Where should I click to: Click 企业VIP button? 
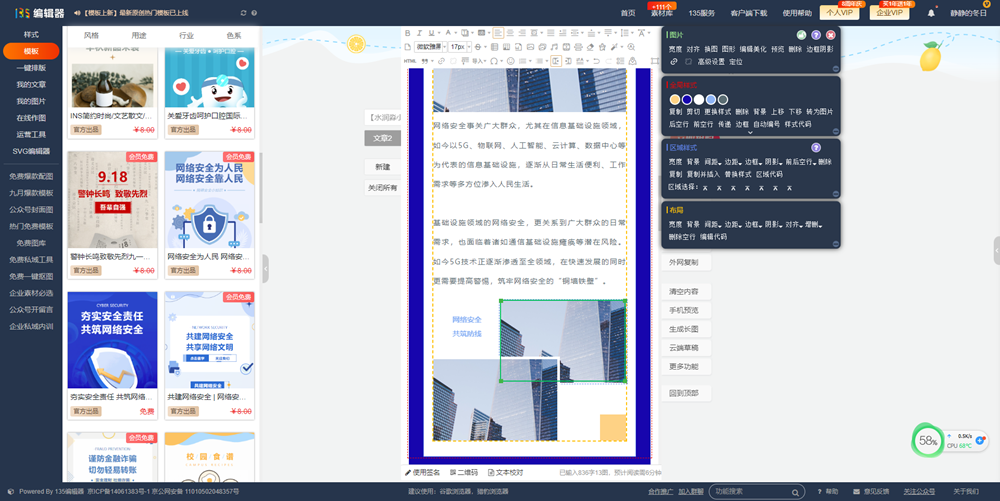point(890,12)
